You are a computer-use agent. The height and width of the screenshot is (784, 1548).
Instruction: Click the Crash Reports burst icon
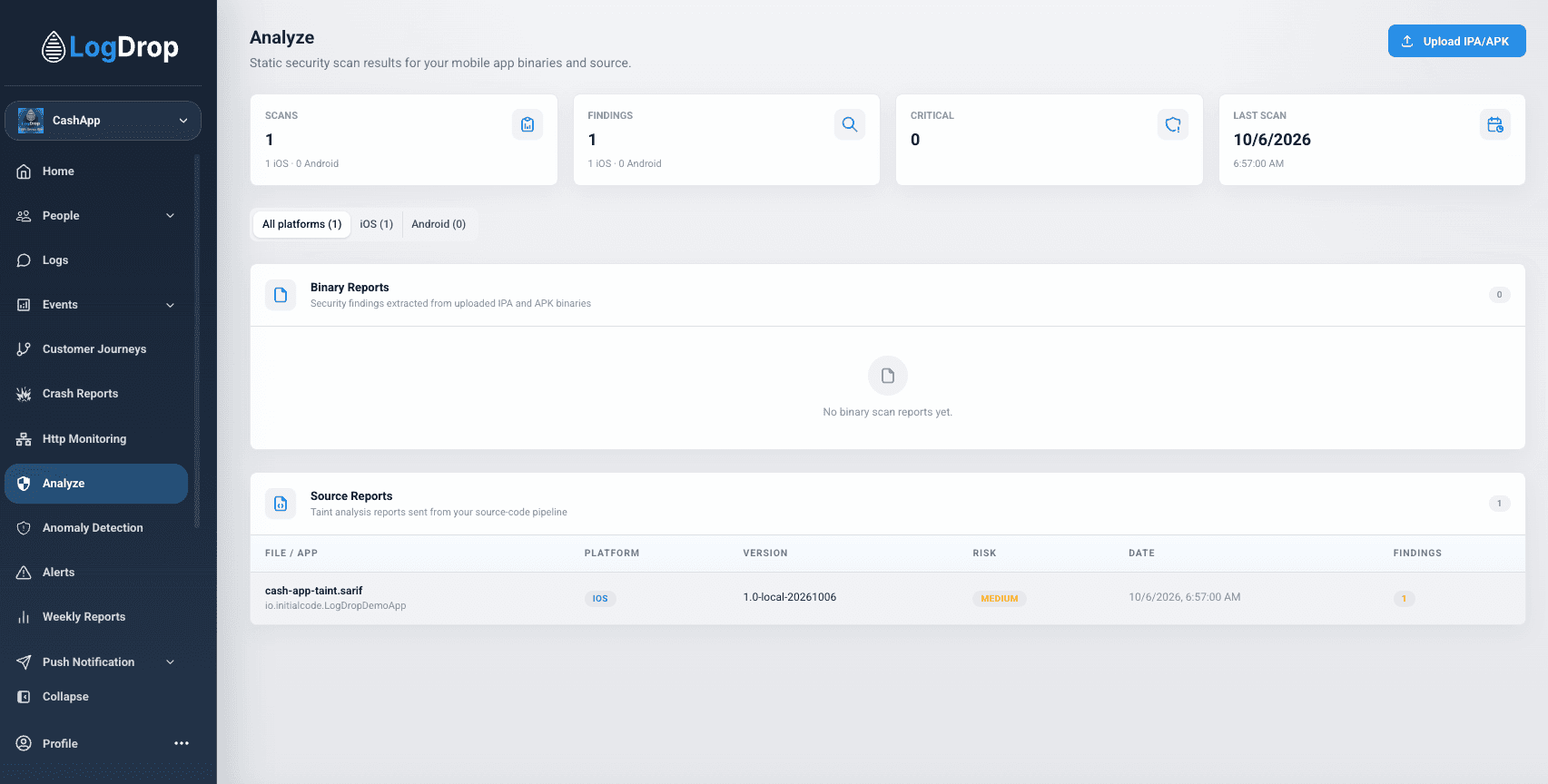[x=24, y=394]
